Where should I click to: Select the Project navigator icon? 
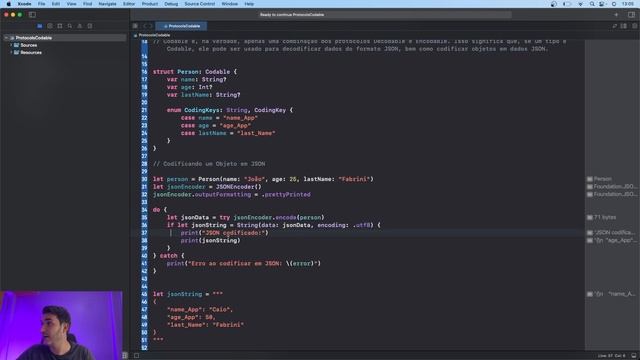40,26
